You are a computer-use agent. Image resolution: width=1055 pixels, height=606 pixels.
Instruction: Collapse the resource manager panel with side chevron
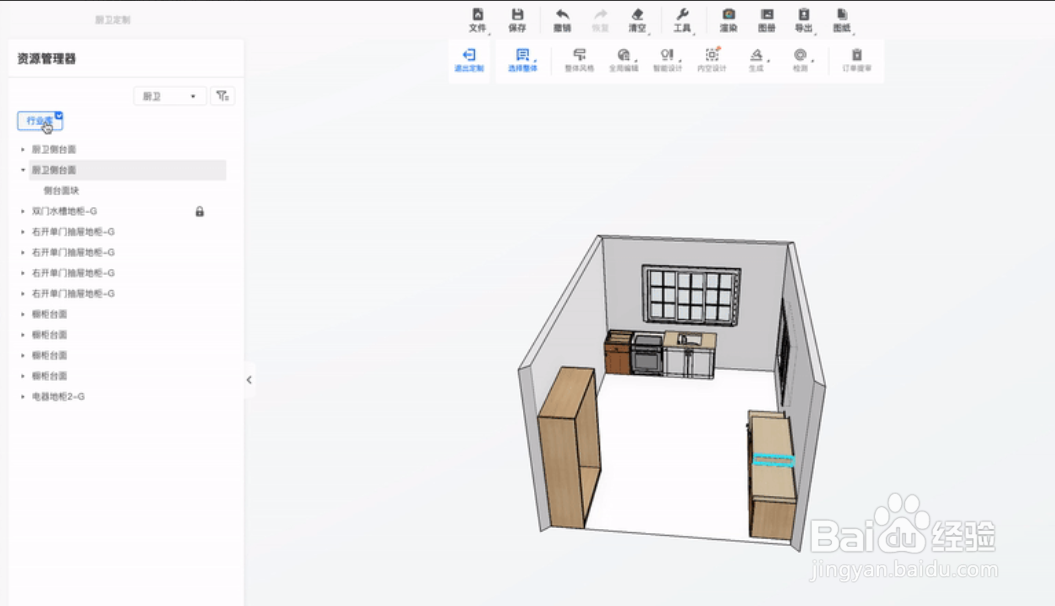coord(249,380)
